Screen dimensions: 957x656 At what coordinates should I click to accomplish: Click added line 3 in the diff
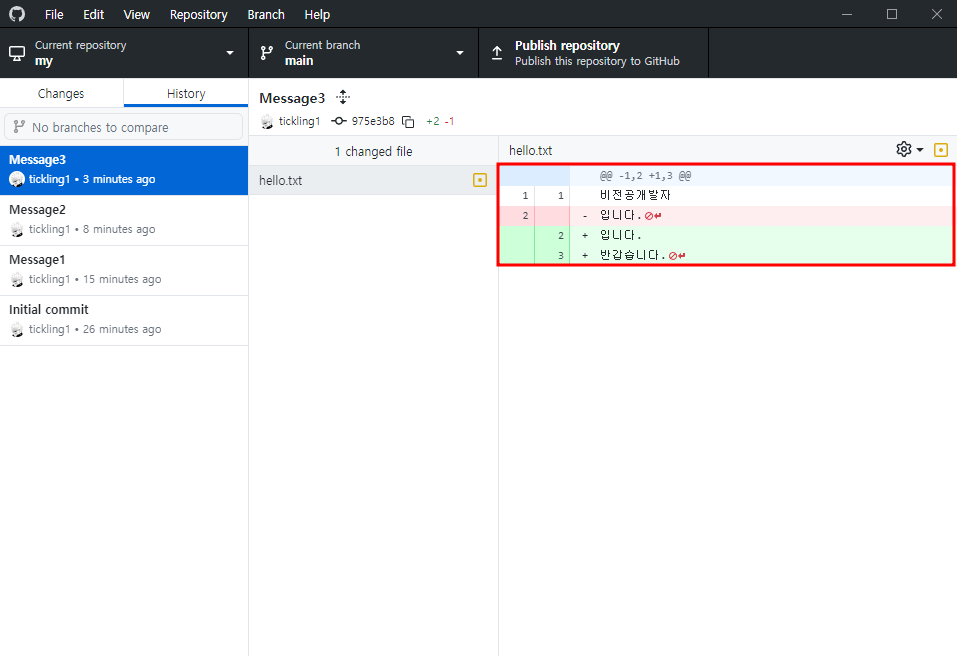pos(726,256)
